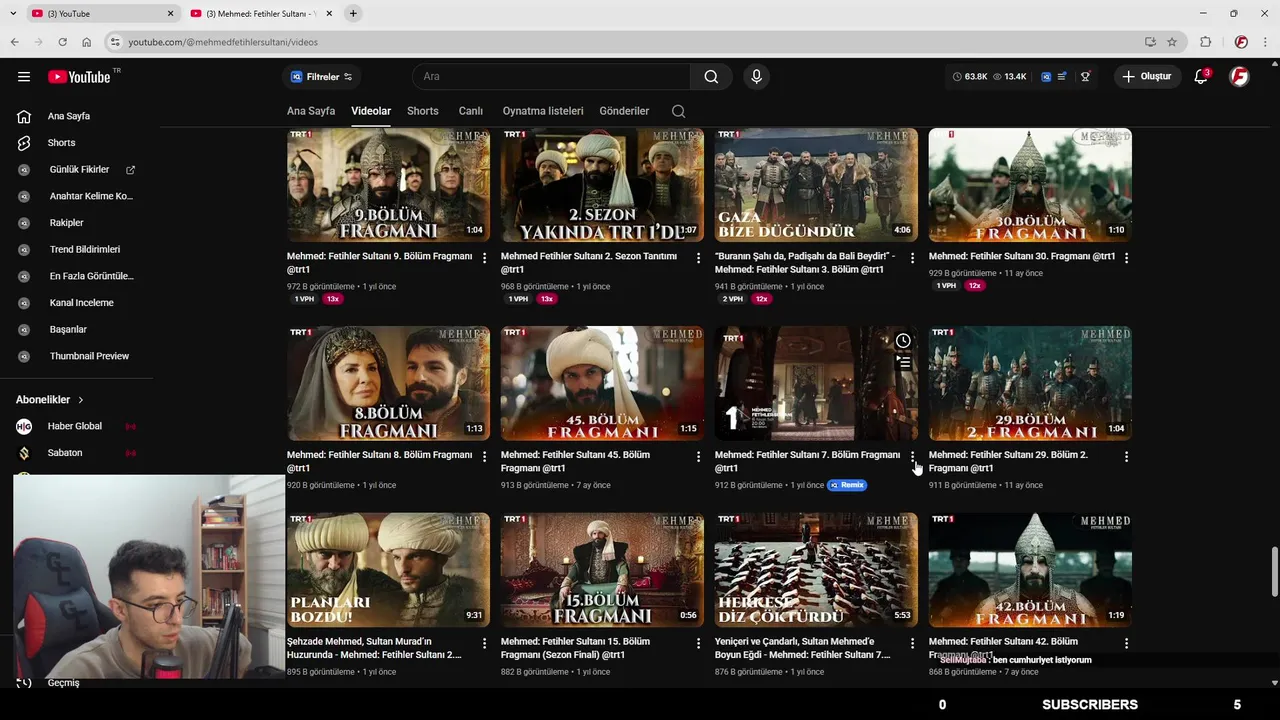Open the Herkese Diz Çöktürdü thumbnail
The image size is (1280, 720).
click(816, 570)
